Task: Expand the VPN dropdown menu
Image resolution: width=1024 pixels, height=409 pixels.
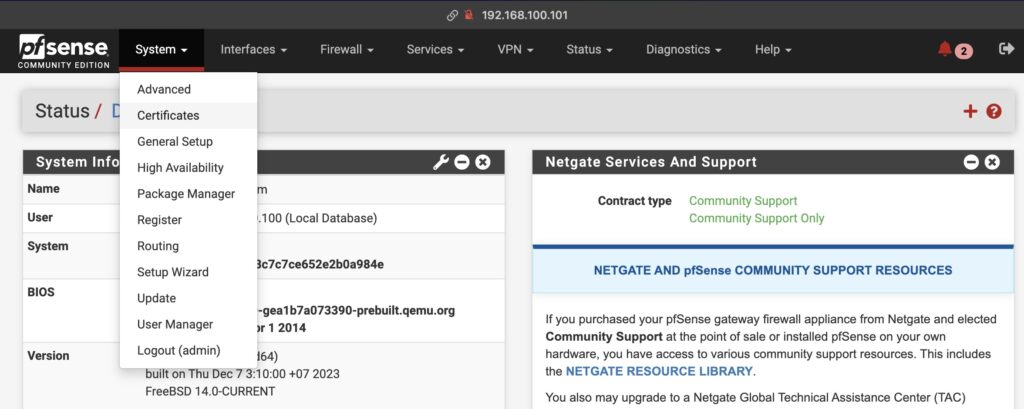Action: [515, 50]
